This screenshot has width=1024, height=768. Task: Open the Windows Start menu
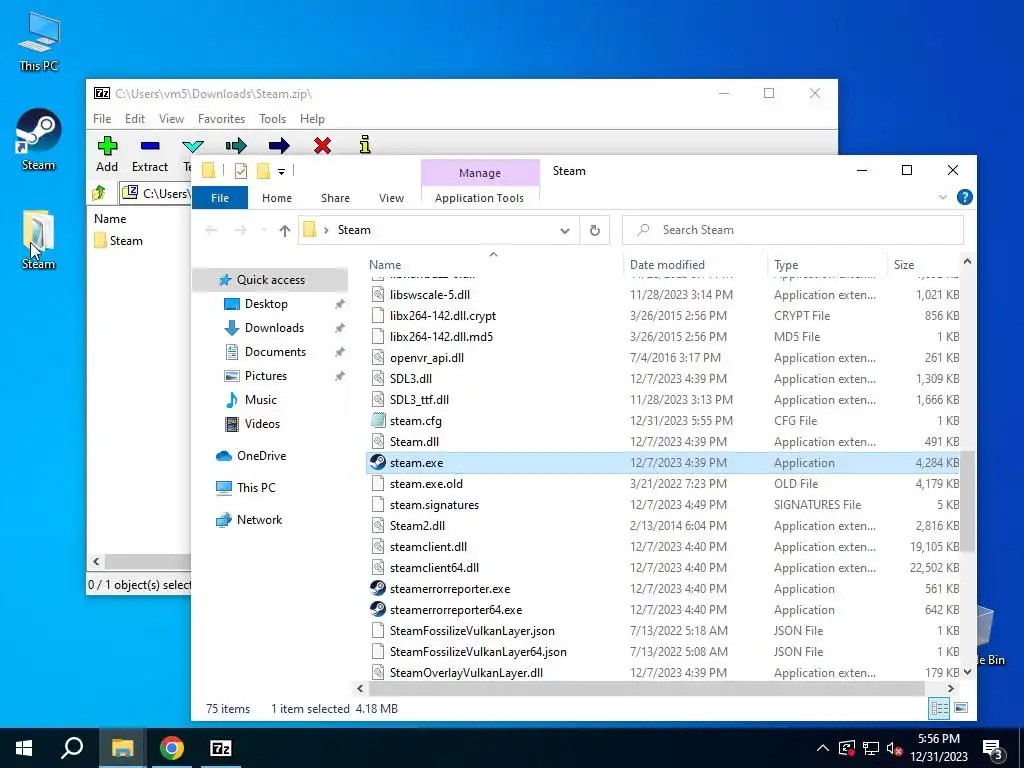pyautogui.click(x=24, y=748)
